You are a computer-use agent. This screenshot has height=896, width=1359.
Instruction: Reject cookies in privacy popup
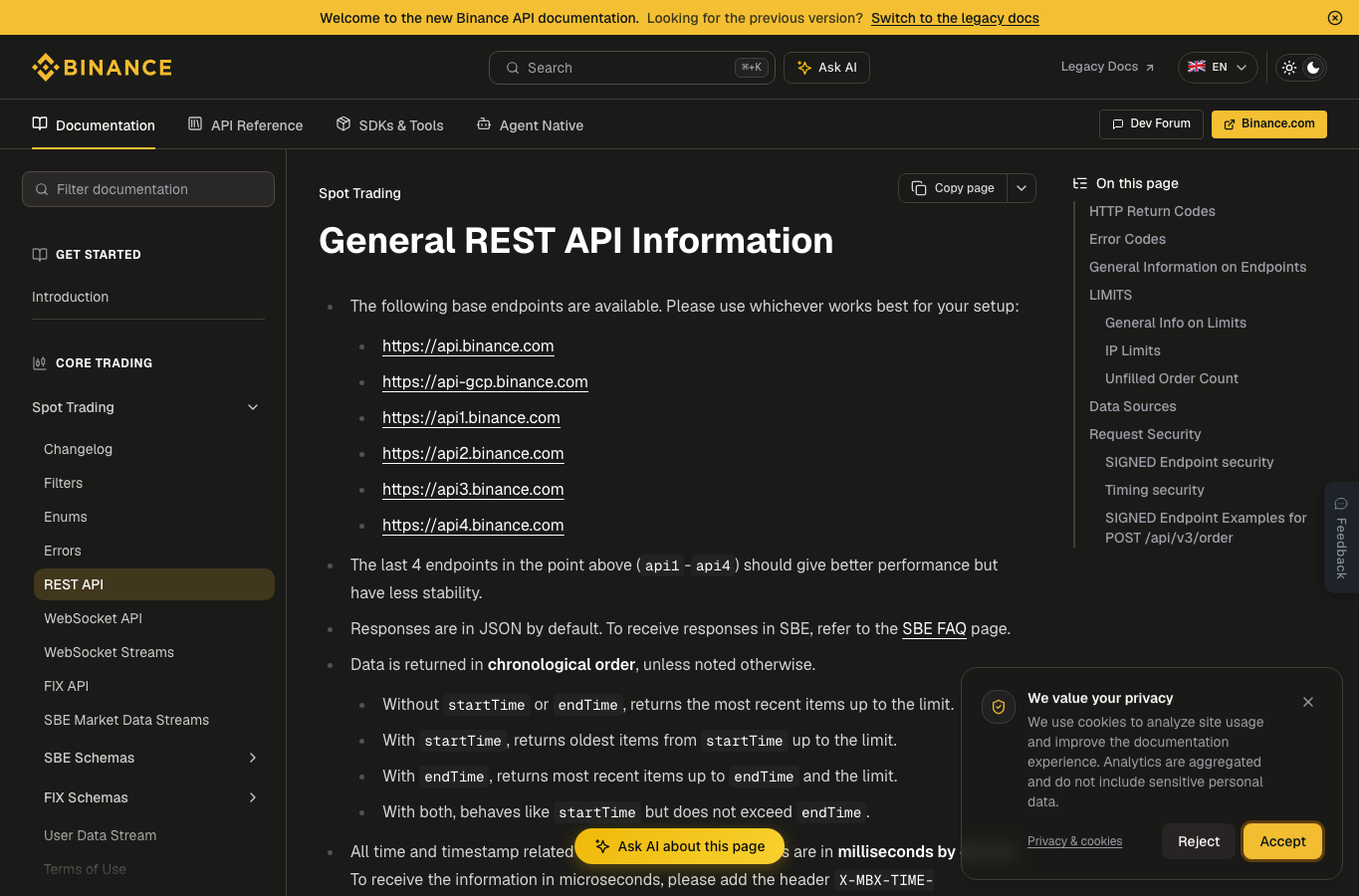[1199, 841]
